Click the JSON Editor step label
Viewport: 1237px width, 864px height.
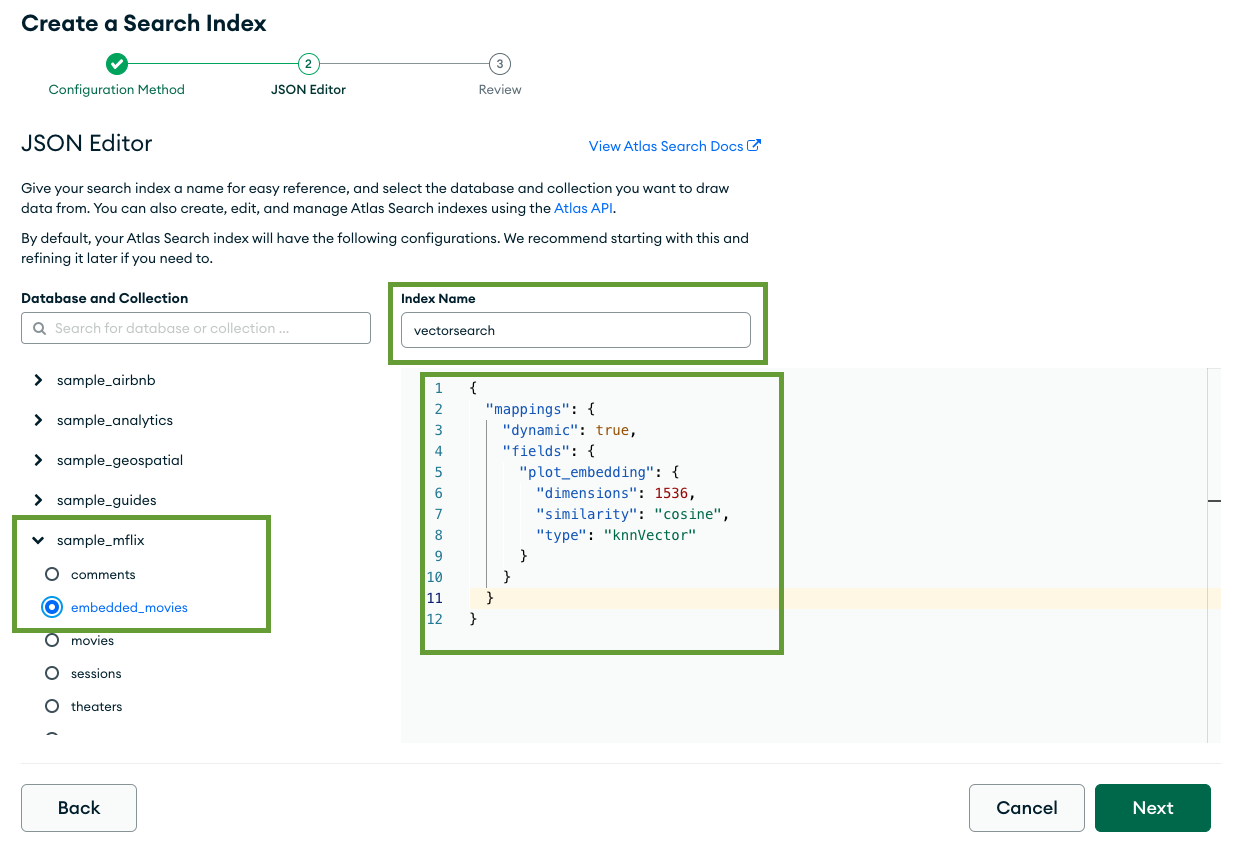(308, 89)
